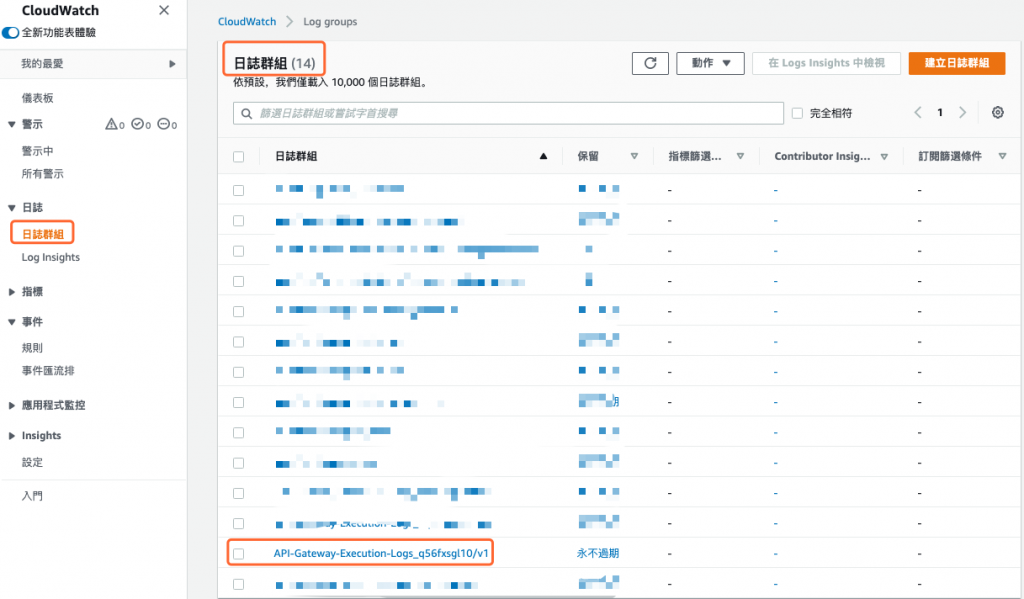Open 規則 under 事件
The image size is (1024, 599).
click(x=32, y=348)
